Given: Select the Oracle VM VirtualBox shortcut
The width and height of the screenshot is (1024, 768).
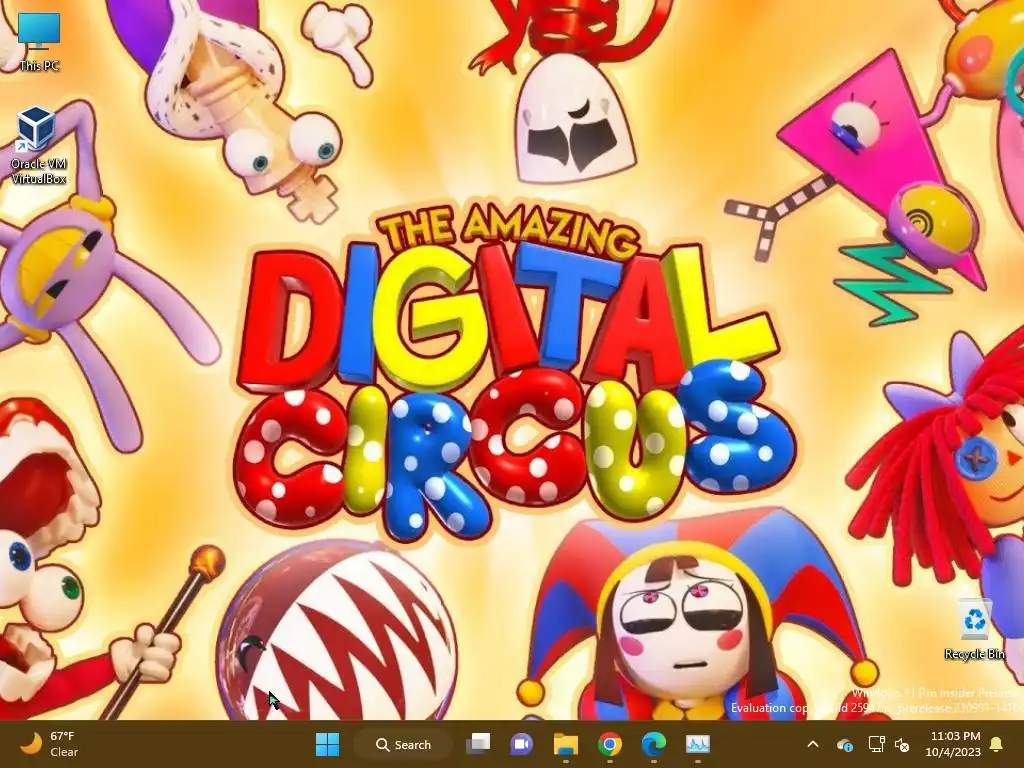Looking at the screenshot, I should [x=38, y=146].
